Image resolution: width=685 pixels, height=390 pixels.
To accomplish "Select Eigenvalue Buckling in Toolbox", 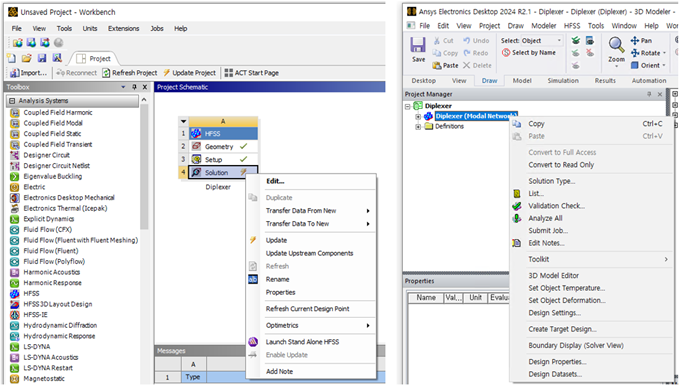I will click(52, 176).
